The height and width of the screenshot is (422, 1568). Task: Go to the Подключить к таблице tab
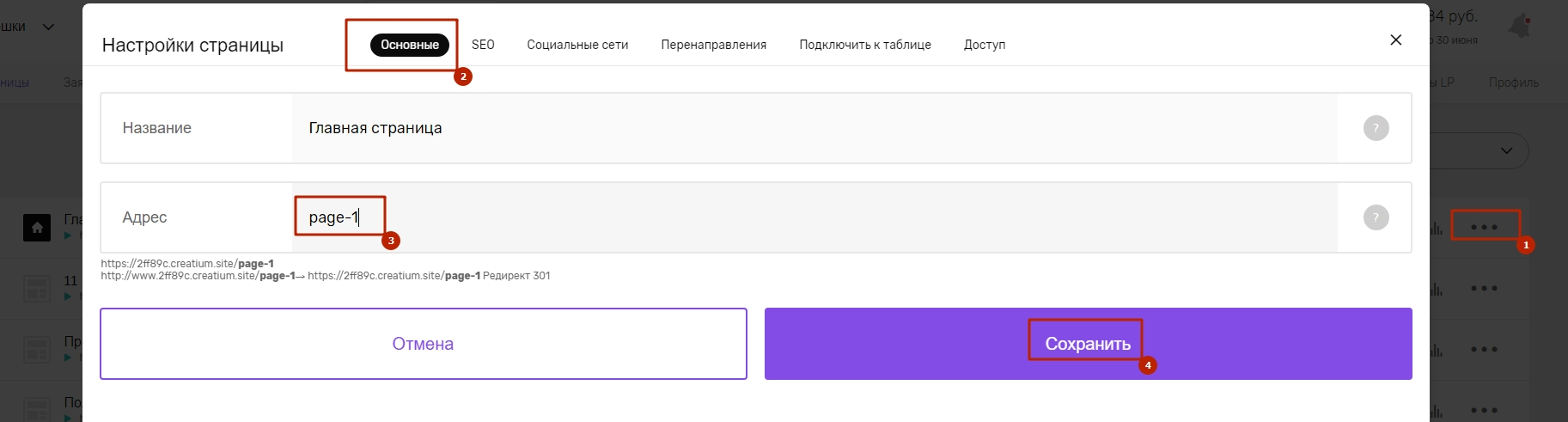[865, 45]
